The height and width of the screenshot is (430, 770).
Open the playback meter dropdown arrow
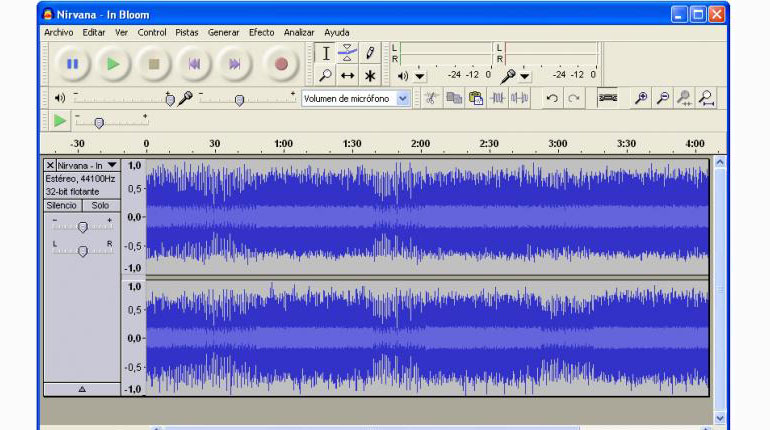[420, 77]
